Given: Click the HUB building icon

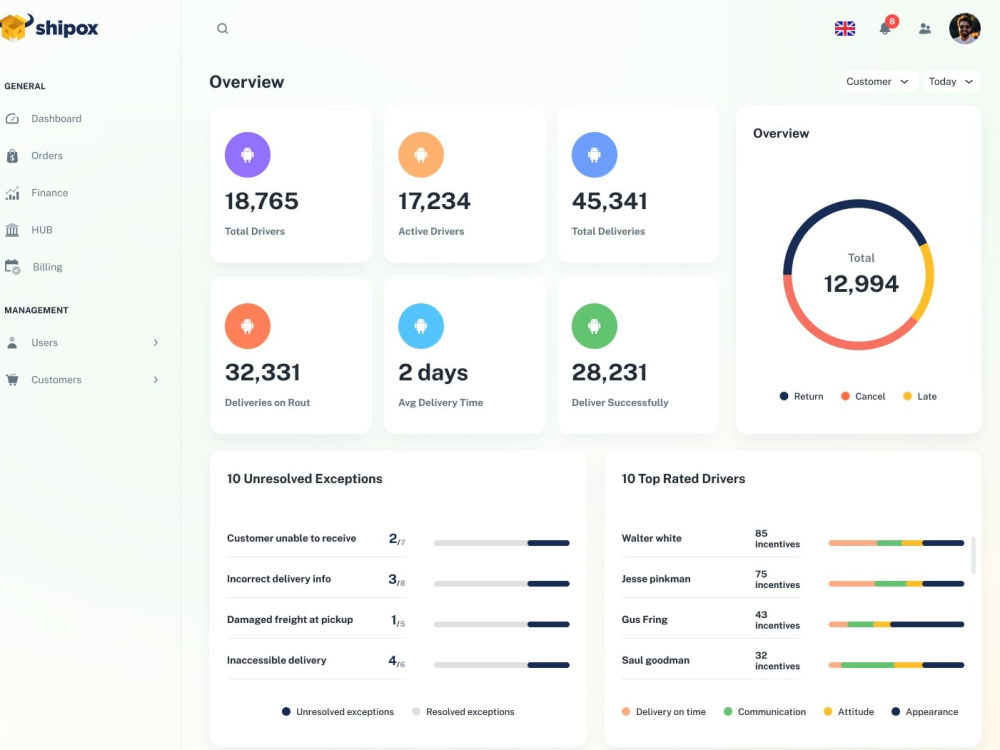Looking at the screenshot, I should tap(12, 230).
